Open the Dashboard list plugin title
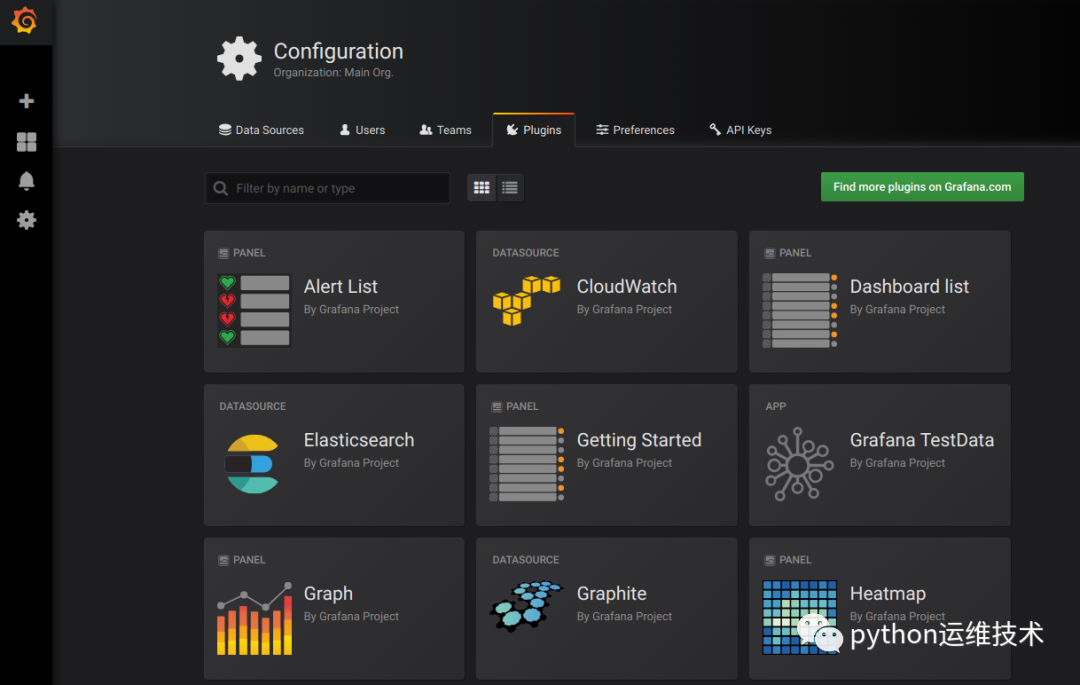The image size is (1080, 685). click(909, 286)
